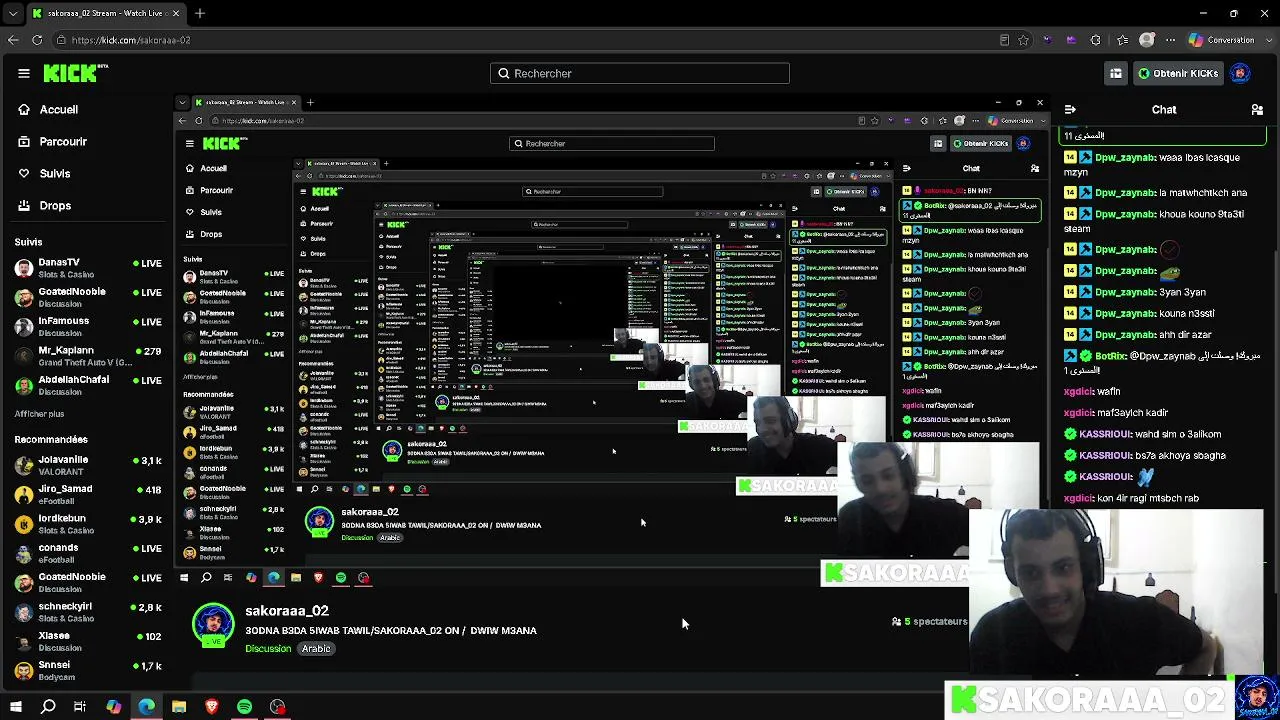The width and height of the screenshot is (1280, 720).
Task: Open the browser's three-dot settings menu
Action: [x=1171, y=40]
